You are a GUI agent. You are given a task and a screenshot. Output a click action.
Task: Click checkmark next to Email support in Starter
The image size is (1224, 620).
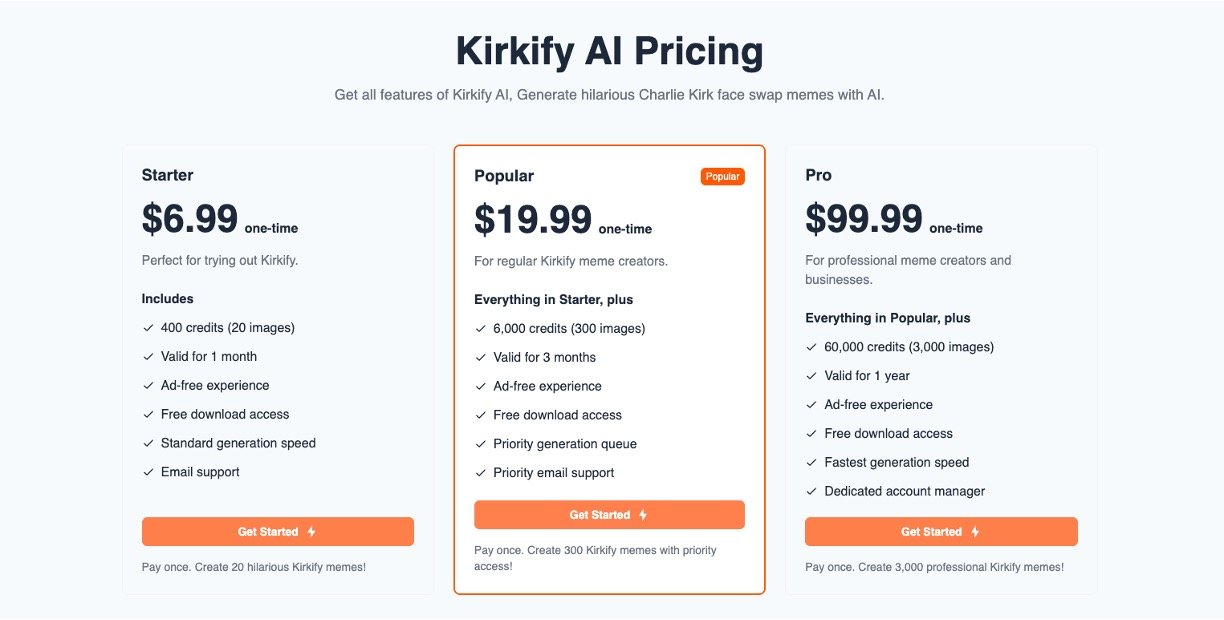(x=148, y=472)
